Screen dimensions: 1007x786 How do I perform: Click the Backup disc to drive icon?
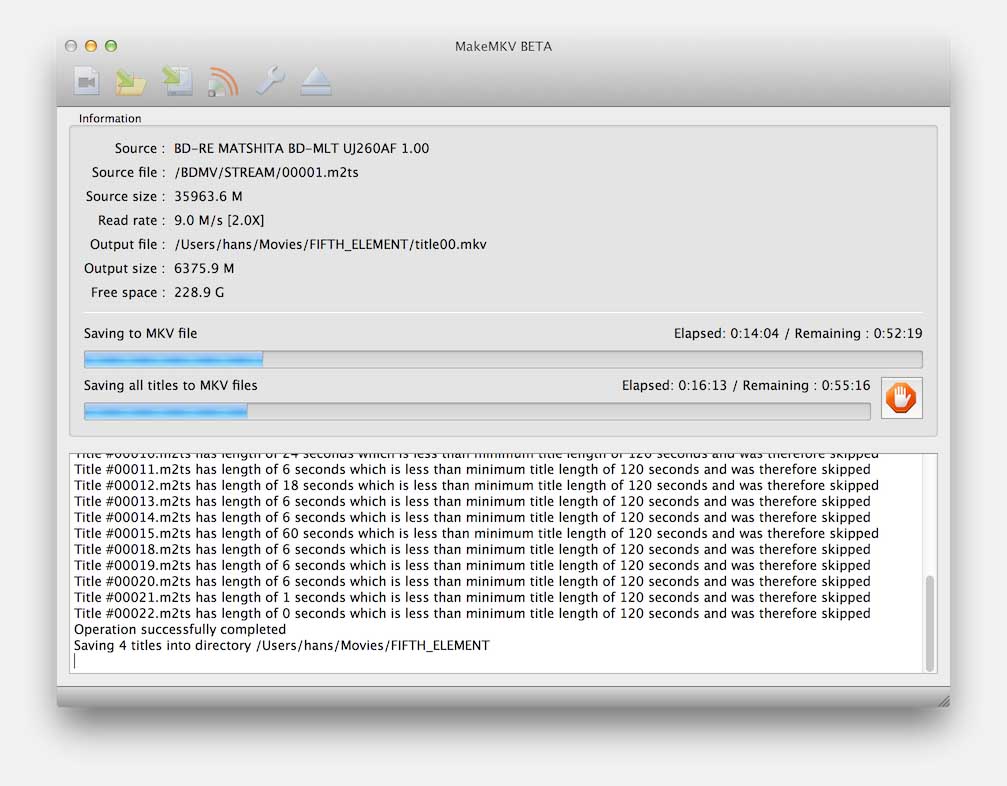(x=177, y=82)
